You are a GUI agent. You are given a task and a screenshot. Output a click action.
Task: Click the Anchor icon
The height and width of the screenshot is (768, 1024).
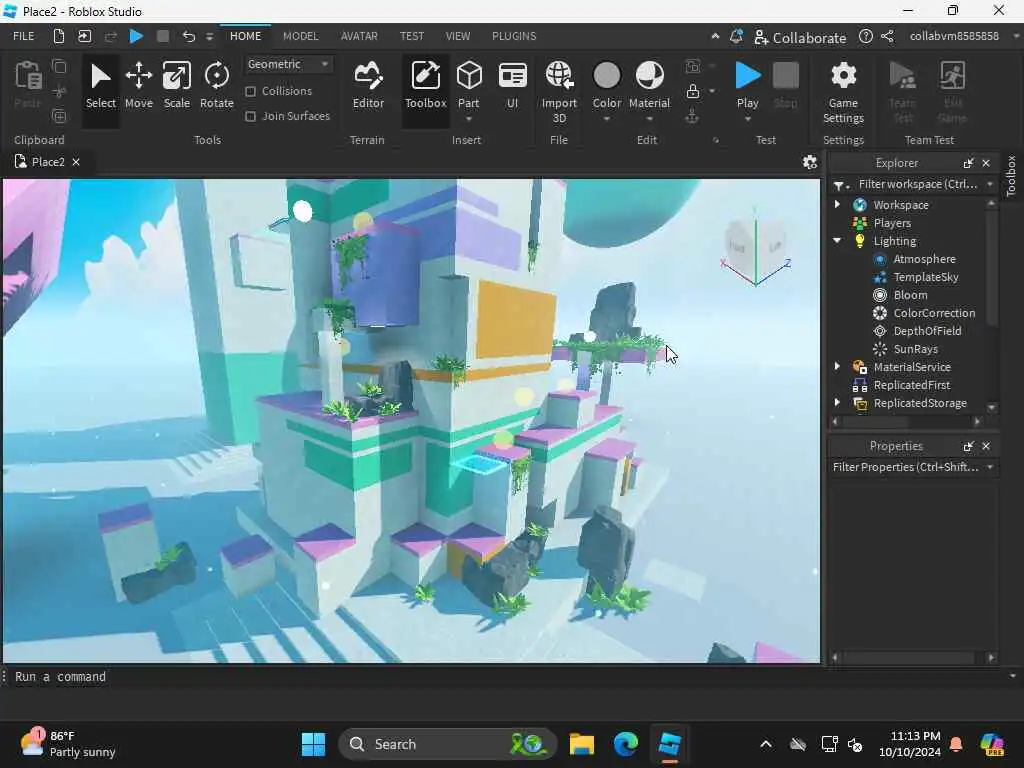click(x=692, y=116)
